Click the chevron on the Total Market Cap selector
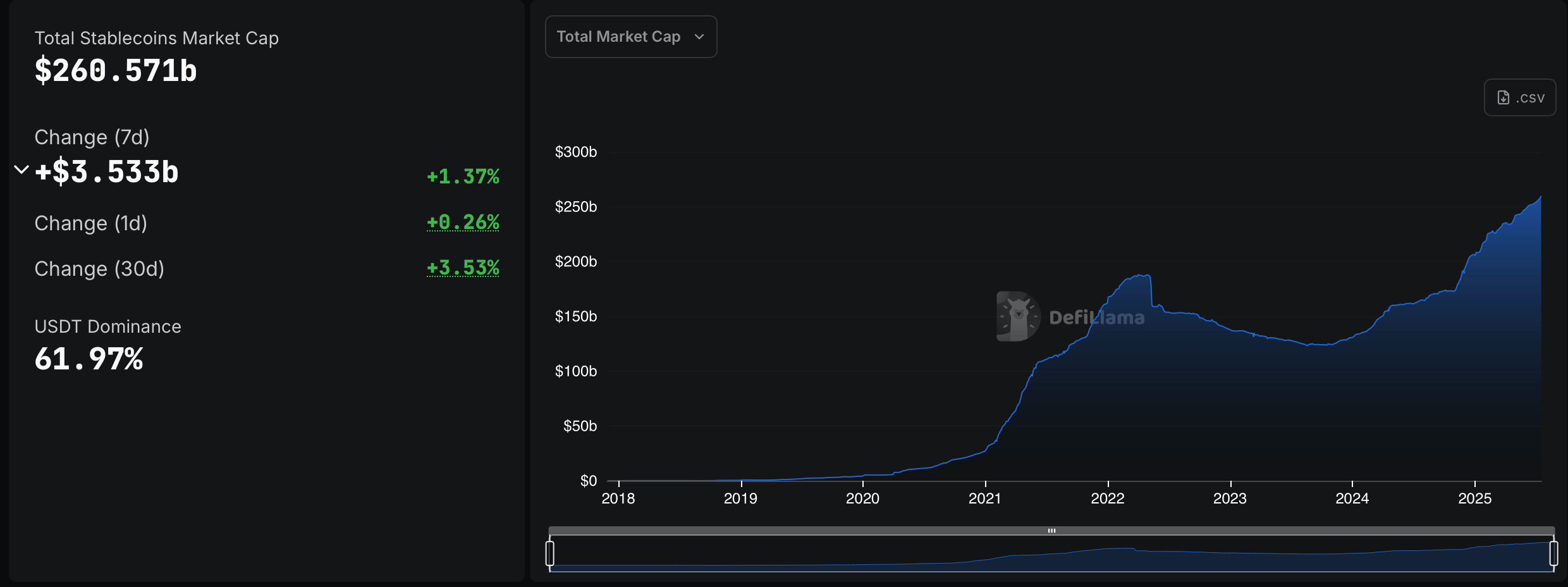The width and height of the screenshot is (1568, 587). (699, 37)
